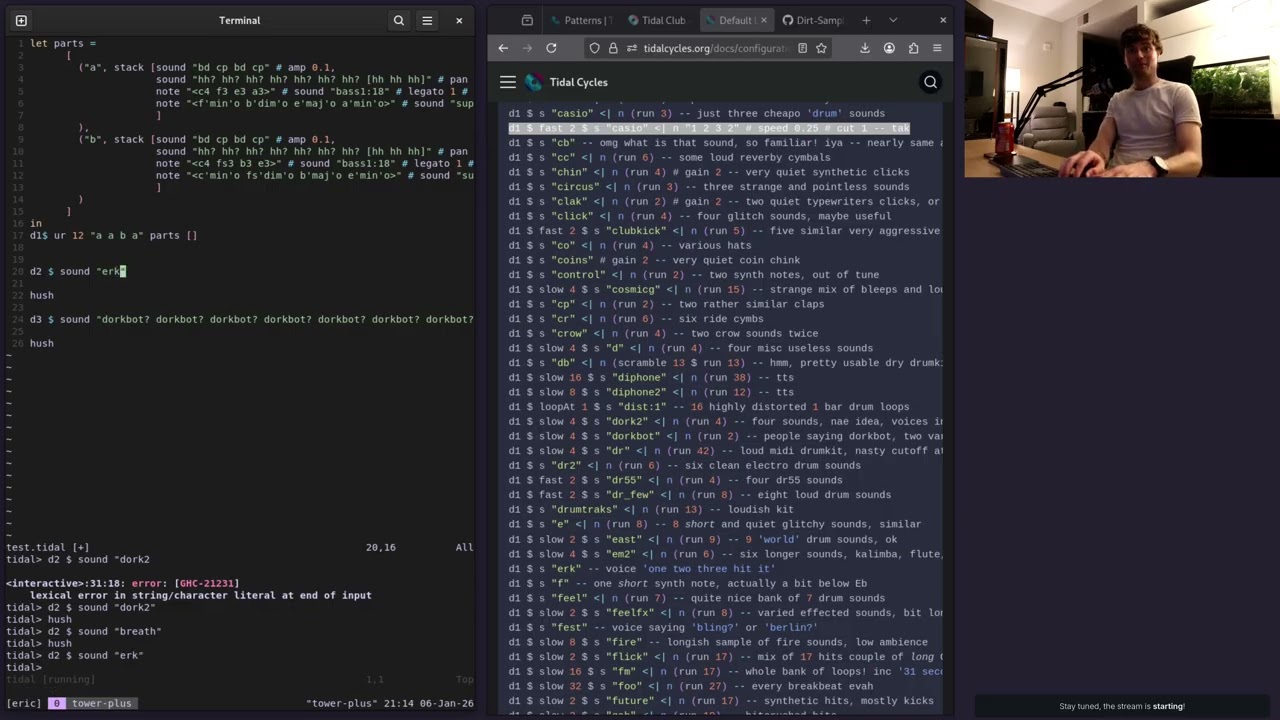This screenshot has height=720, width=1280.
Task: Click the "east" world drum sounds line
Action: click(x=703, y=539)
